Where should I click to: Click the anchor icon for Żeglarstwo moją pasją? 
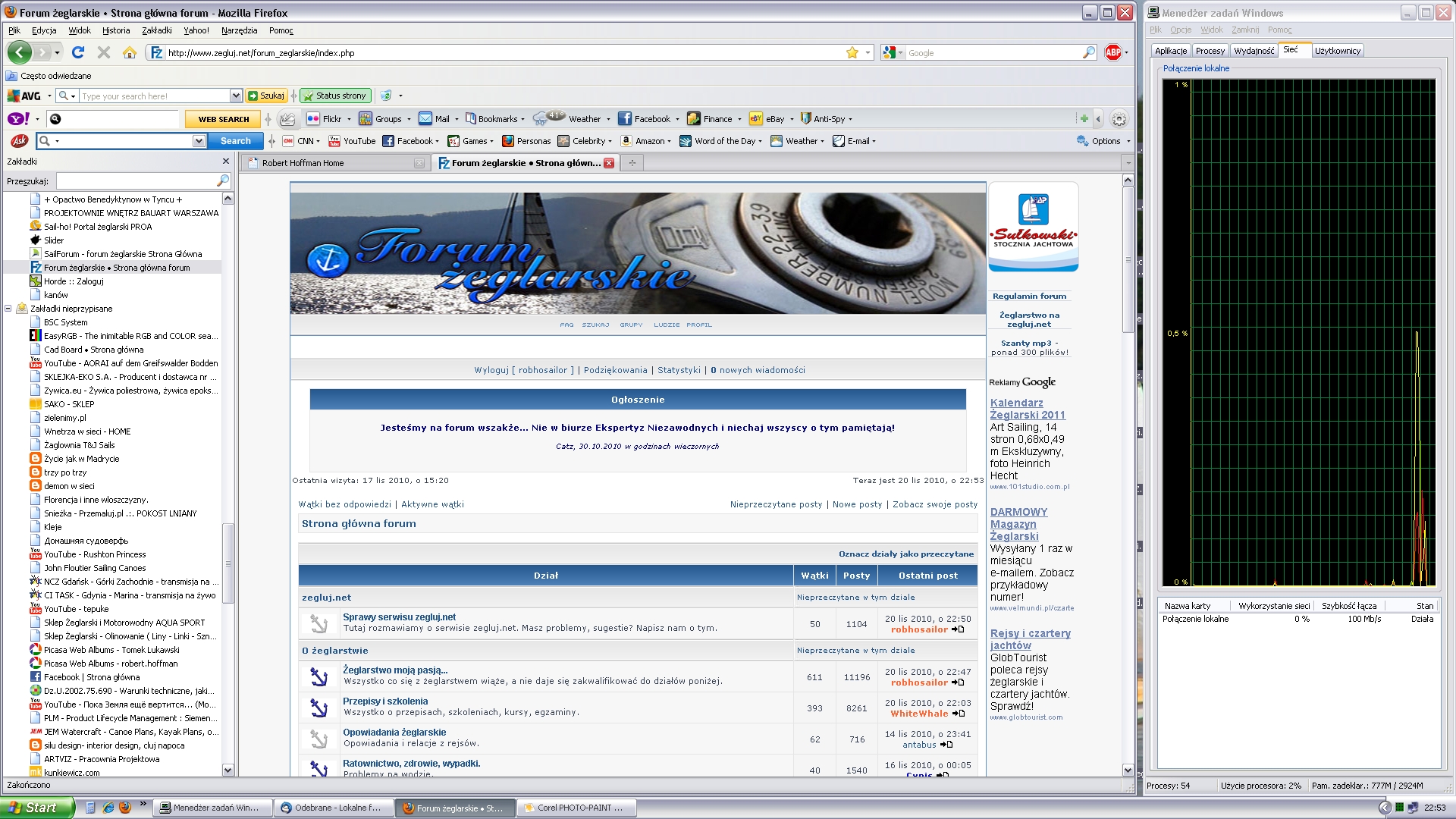[318, 676]
